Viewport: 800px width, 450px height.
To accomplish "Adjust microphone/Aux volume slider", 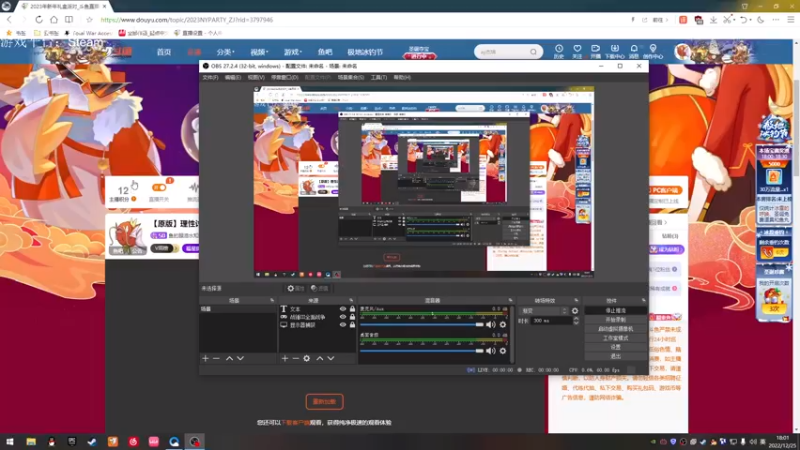I will pos(421,324).
